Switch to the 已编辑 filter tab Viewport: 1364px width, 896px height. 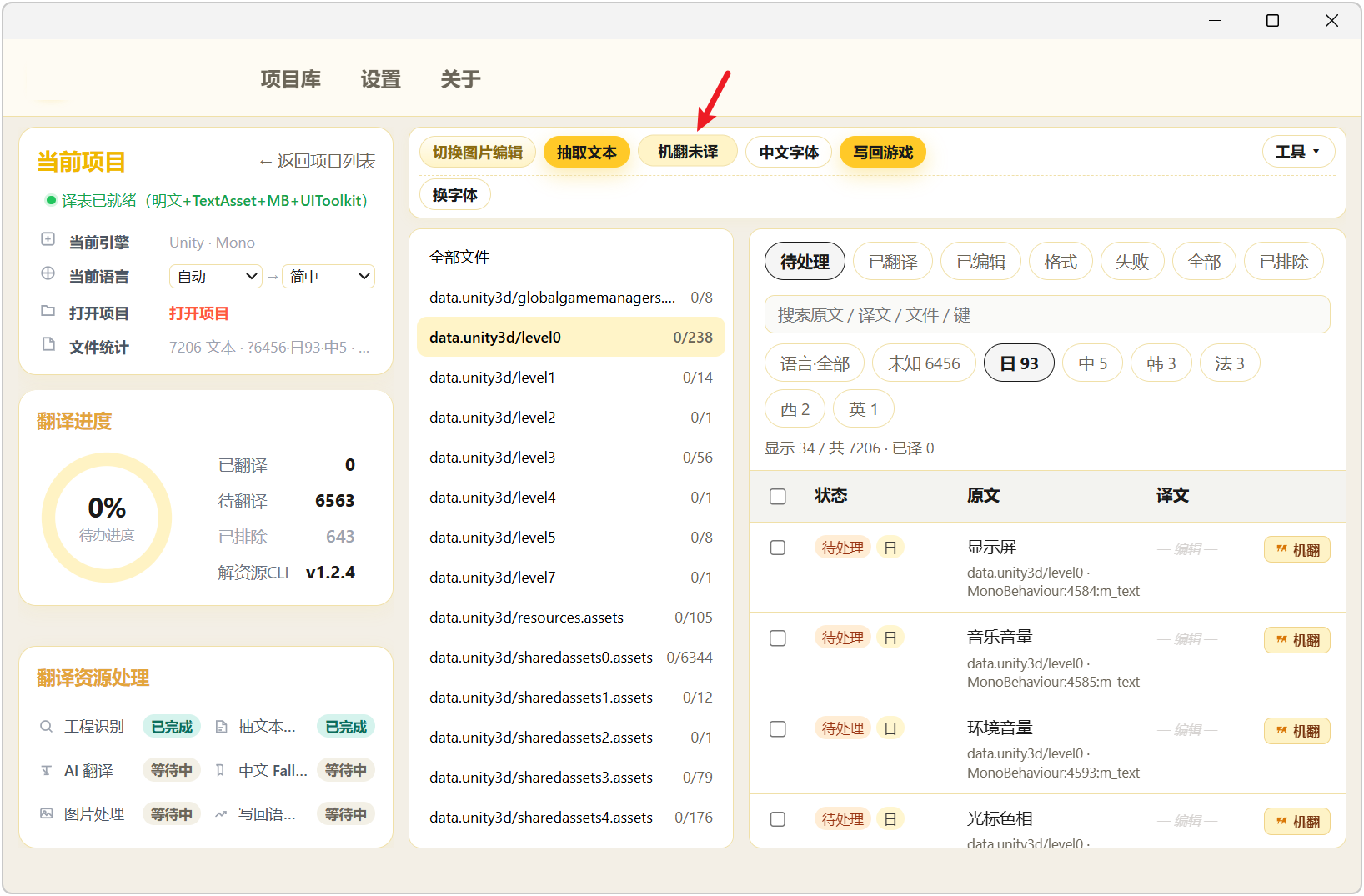click(981, 262)
